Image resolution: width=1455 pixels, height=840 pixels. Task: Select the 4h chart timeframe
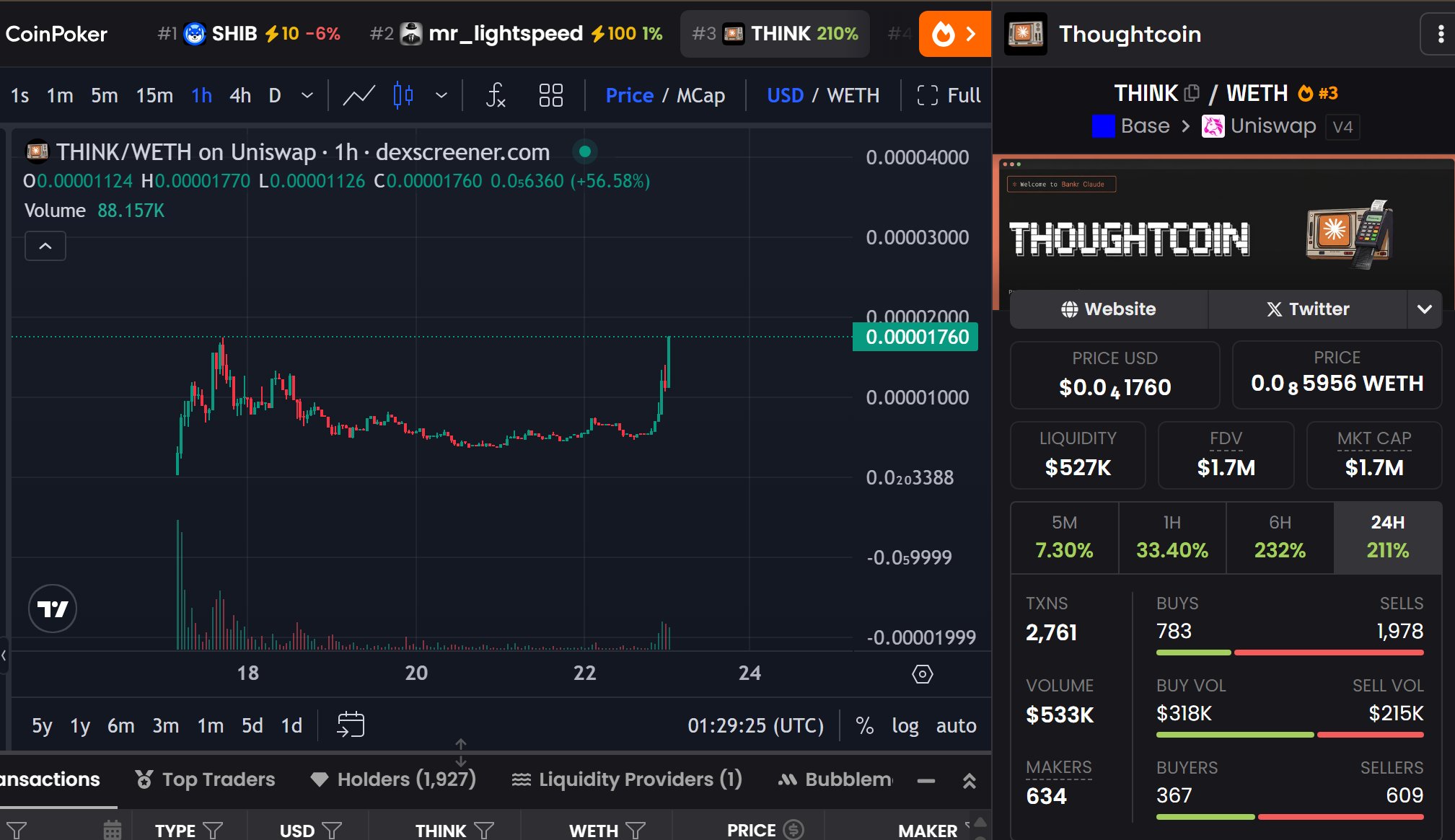240,95
